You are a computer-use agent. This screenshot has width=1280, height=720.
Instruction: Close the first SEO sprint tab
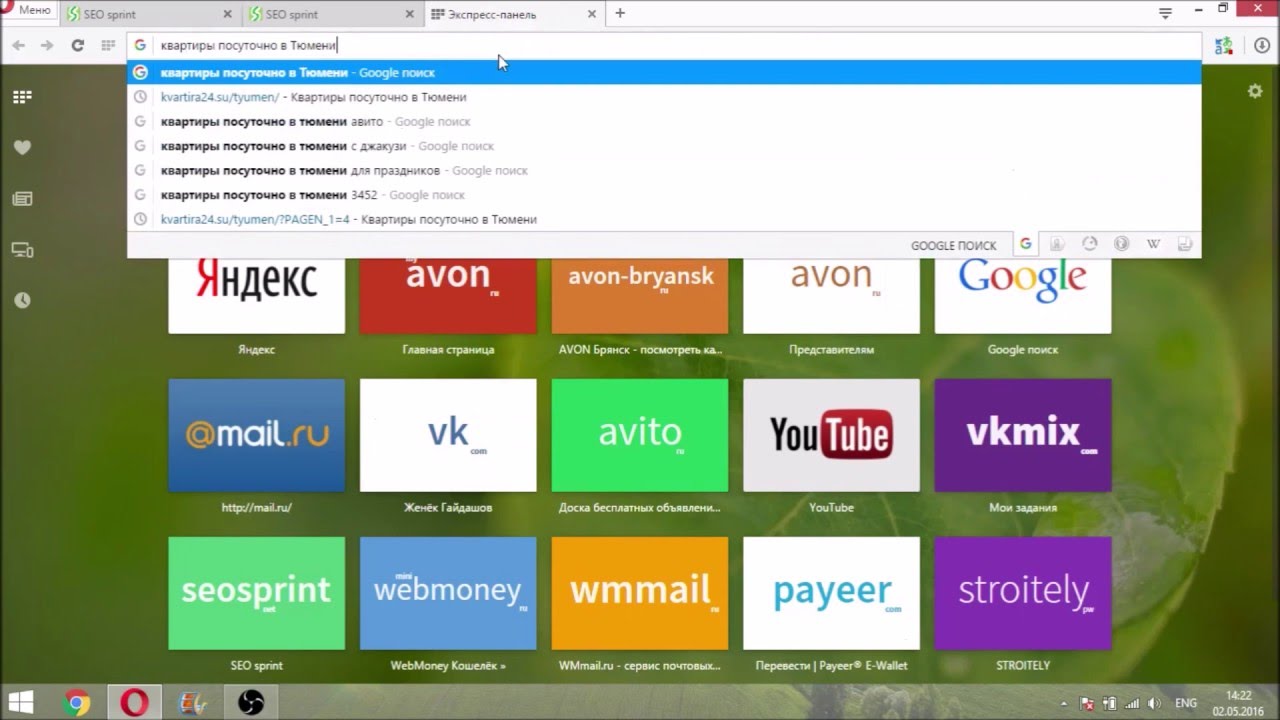[227, 14]
